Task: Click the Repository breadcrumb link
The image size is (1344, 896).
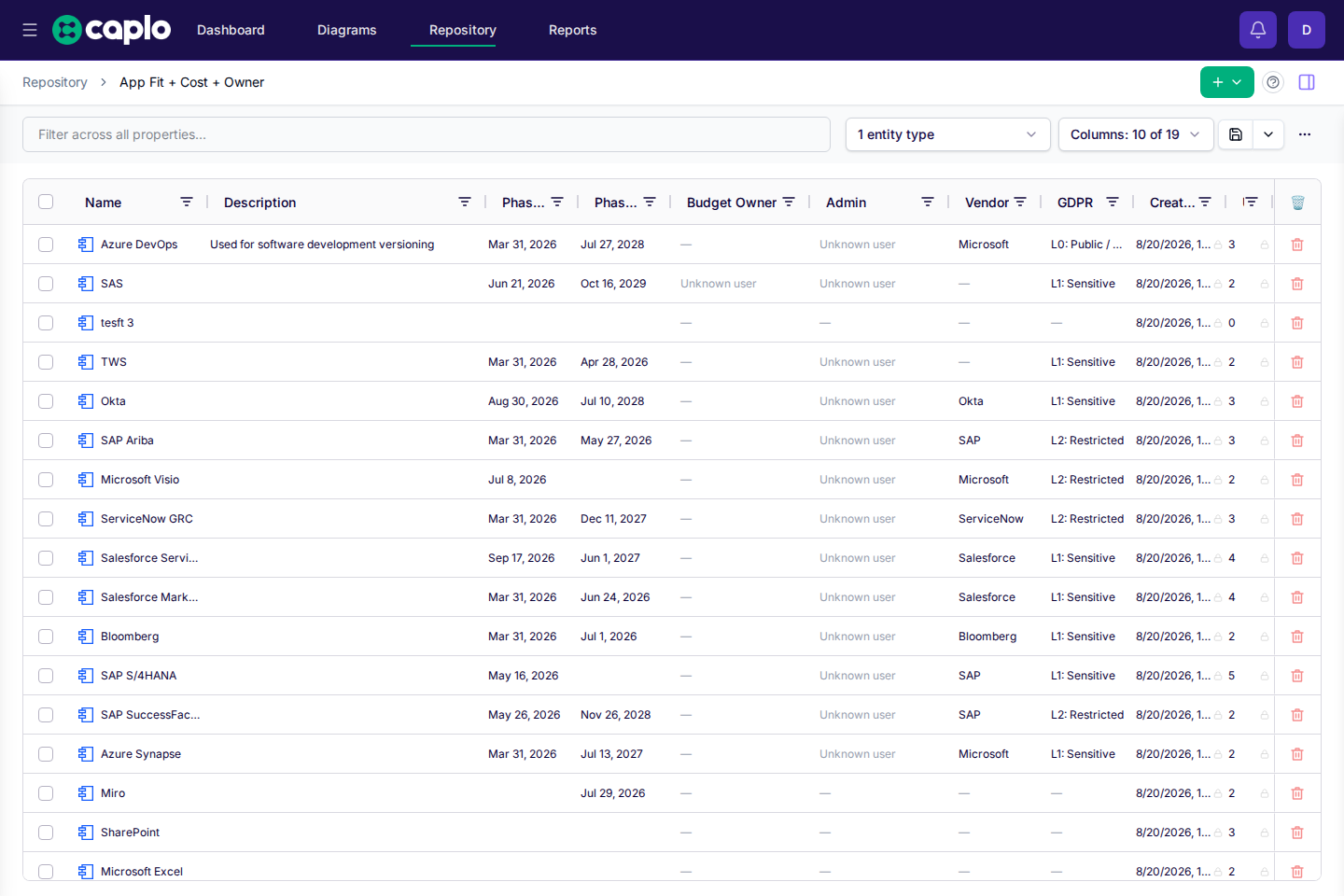Action: (x=55, y=82)
